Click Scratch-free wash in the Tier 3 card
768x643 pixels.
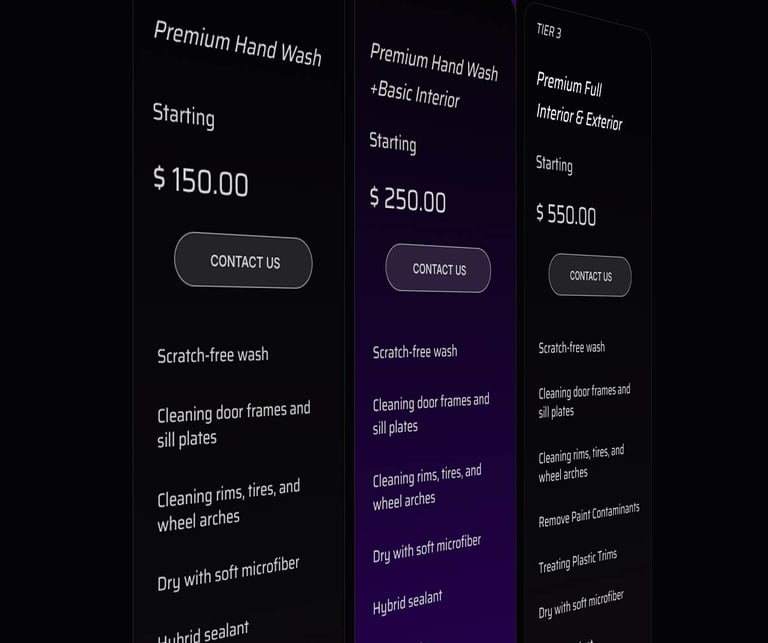(572, 348)
